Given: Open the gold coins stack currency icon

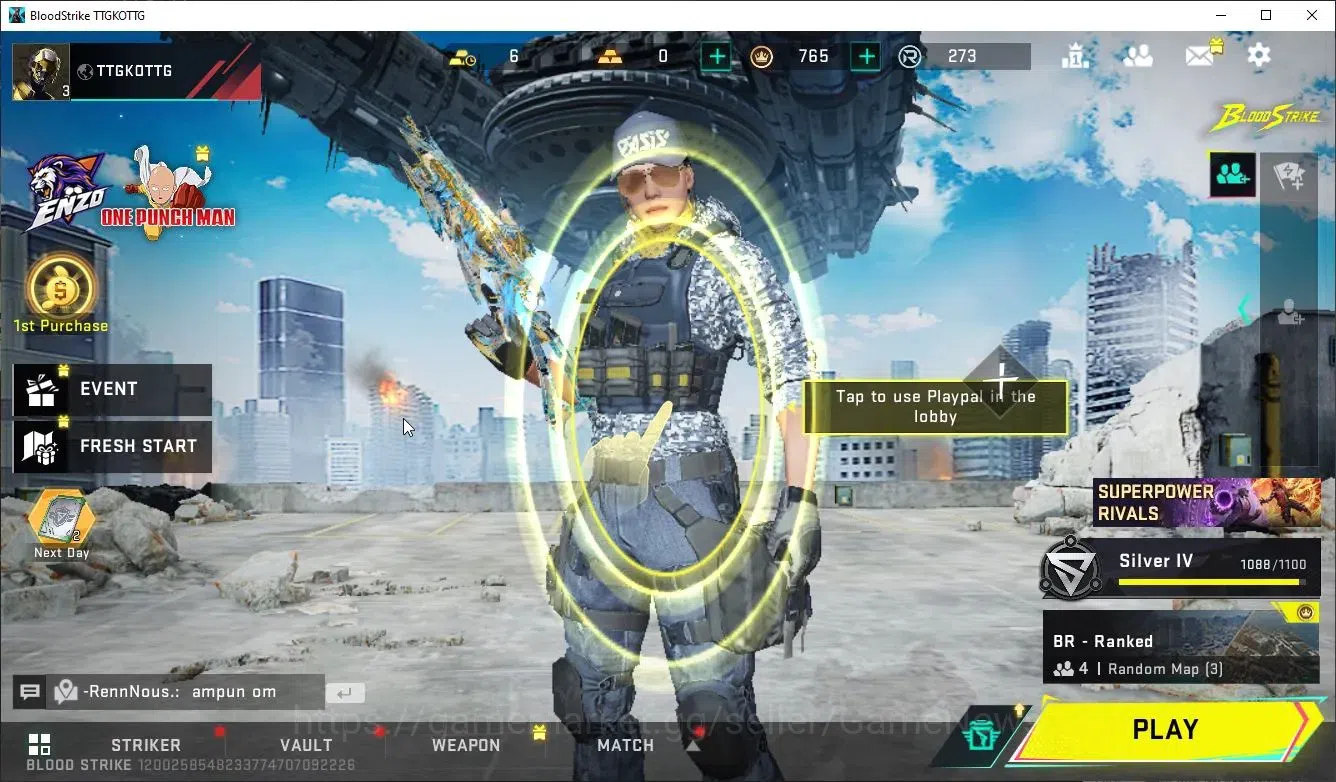Looking at the screenshot, I should pos(463,57).
